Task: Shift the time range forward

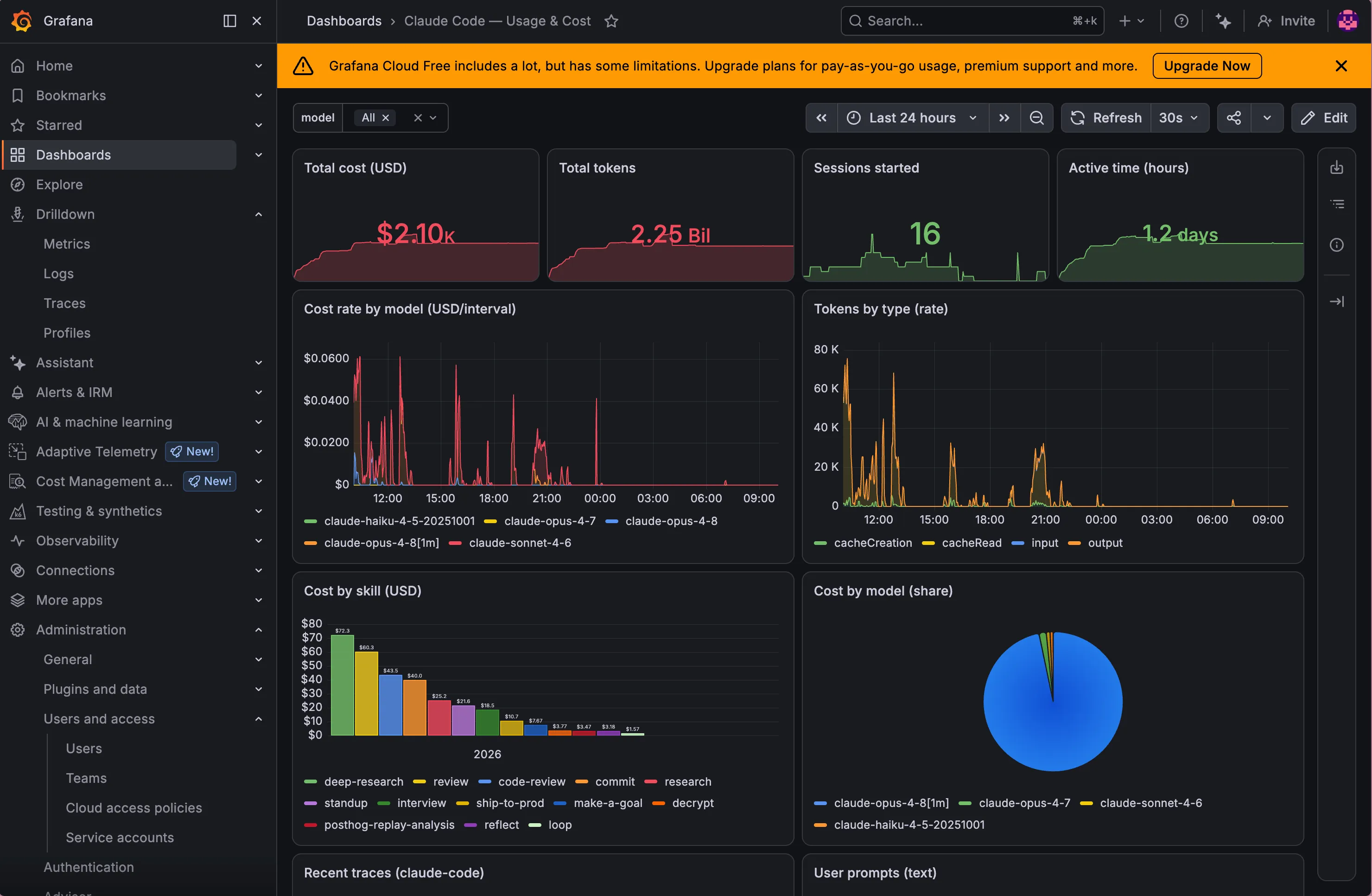Action: point(1004,118)
